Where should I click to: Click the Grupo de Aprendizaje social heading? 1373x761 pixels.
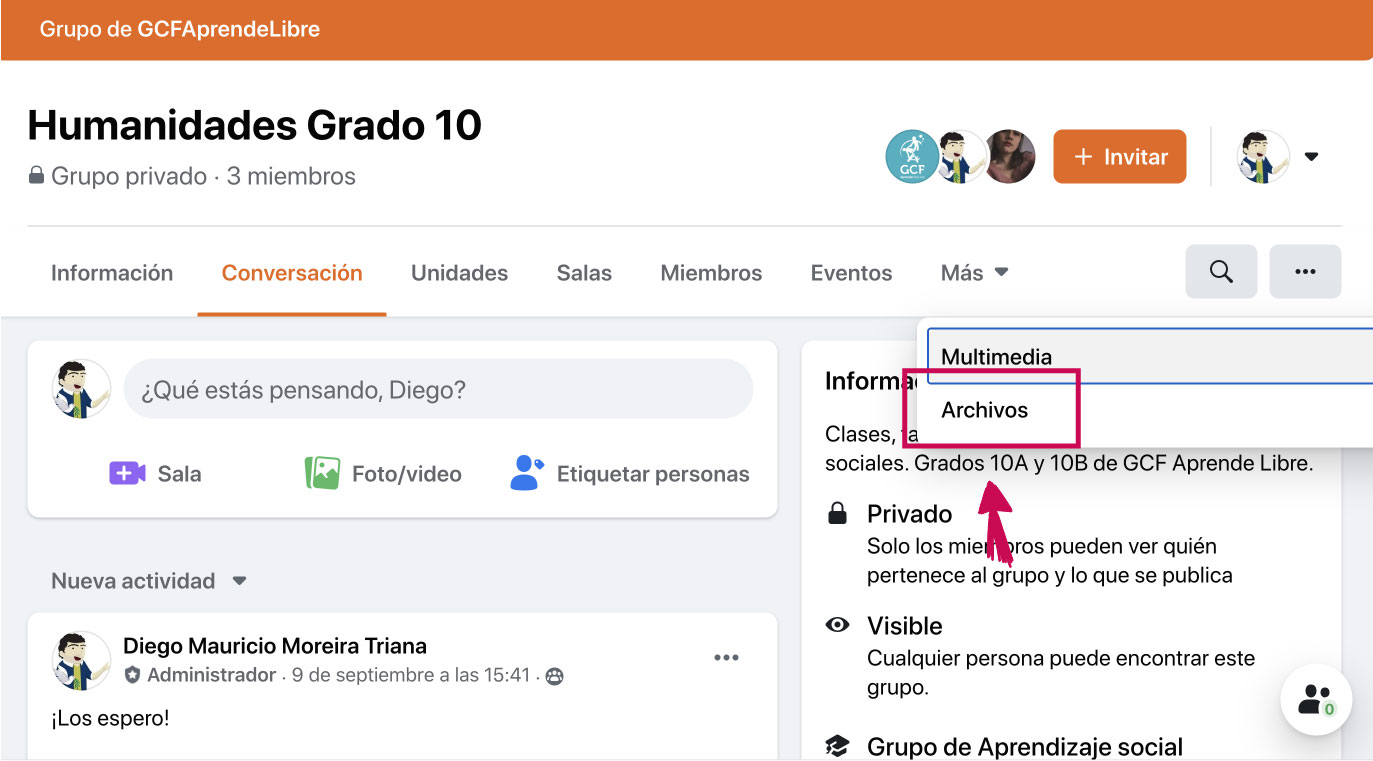click(x=1025, y=747)
